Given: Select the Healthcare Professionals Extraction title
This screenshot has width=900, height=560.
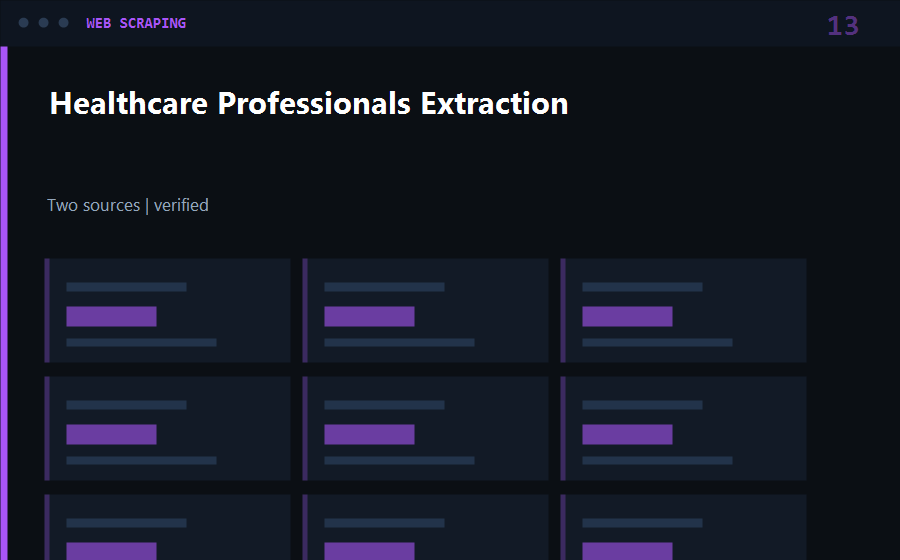Looking at the screenshot, I should [x=309, y=104].
